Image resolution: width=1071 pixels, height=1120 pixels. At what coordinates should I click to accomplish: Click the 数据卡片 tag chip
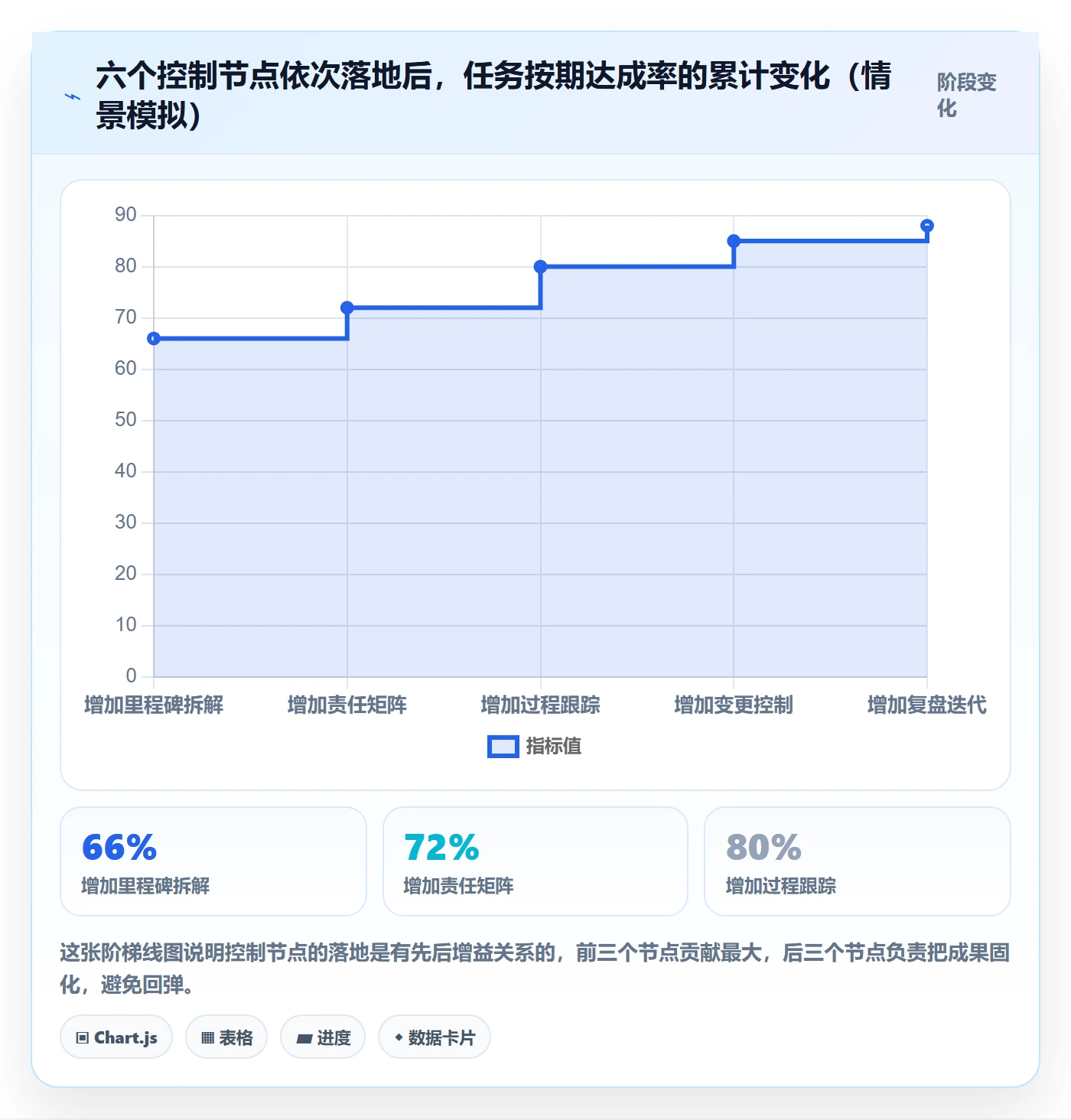435,1037
